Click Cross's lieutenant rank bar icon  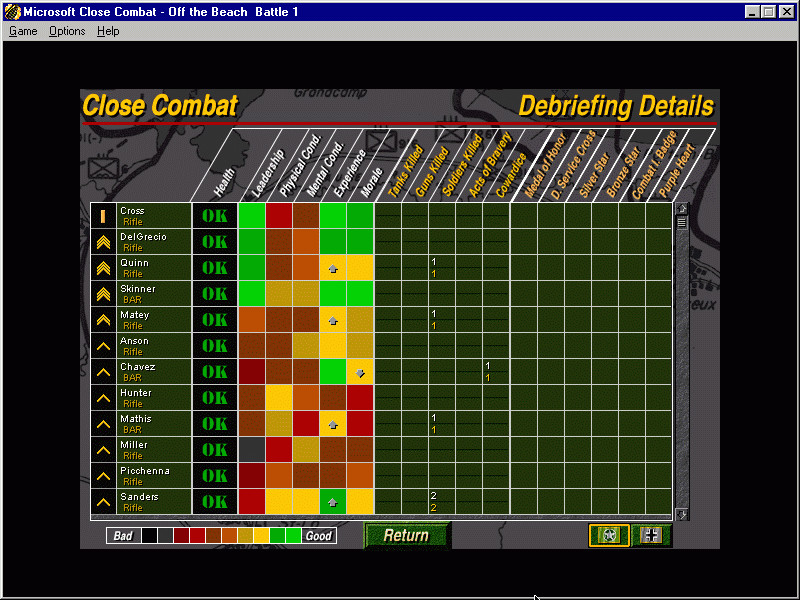point(103,216)
